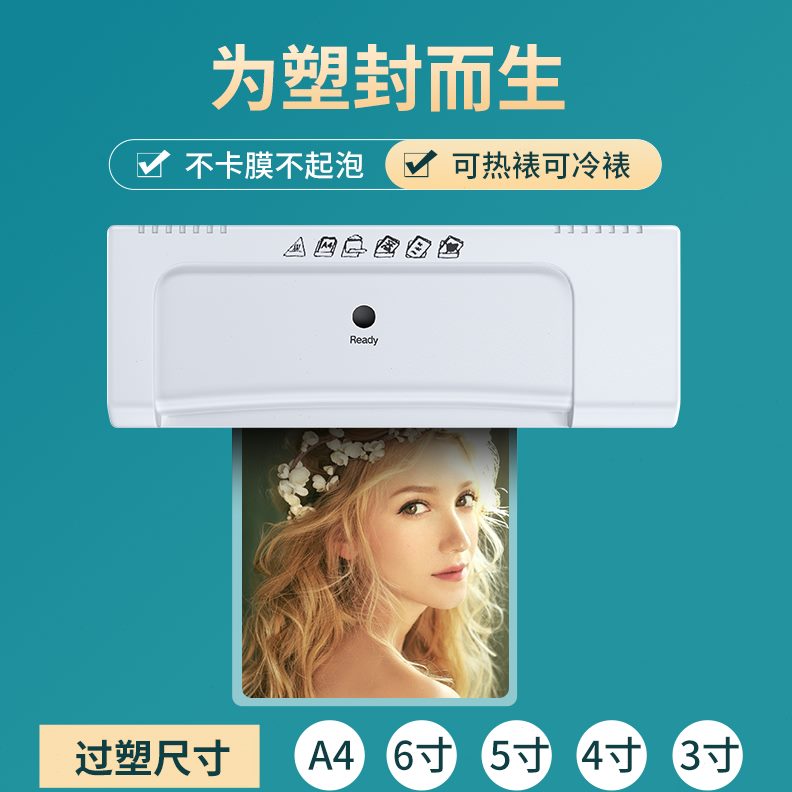
Task: Select the 5寸 size option
Action: pyautogui.click(x=517, y=756)
